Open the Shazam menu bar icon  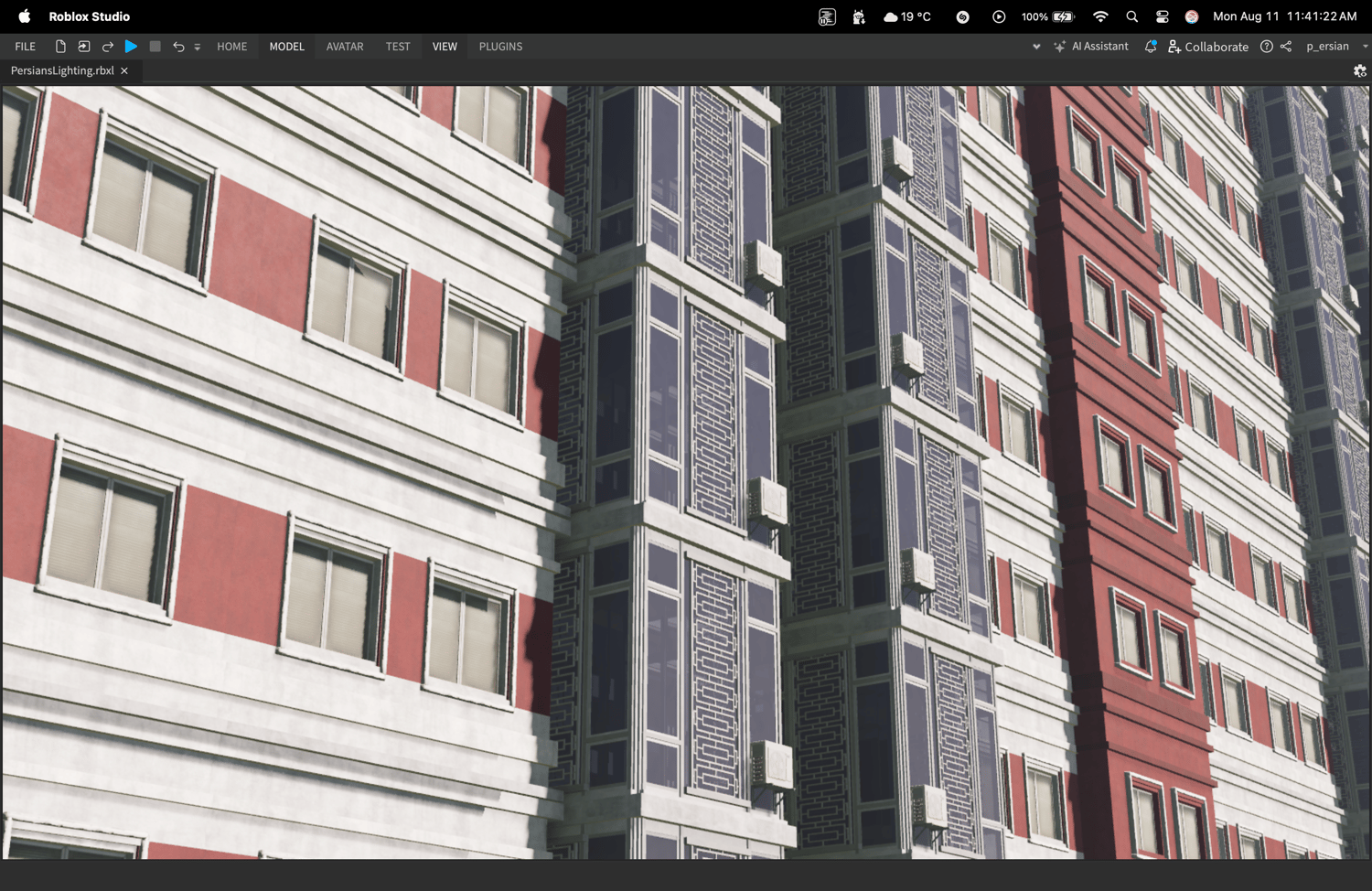[963, 16]
